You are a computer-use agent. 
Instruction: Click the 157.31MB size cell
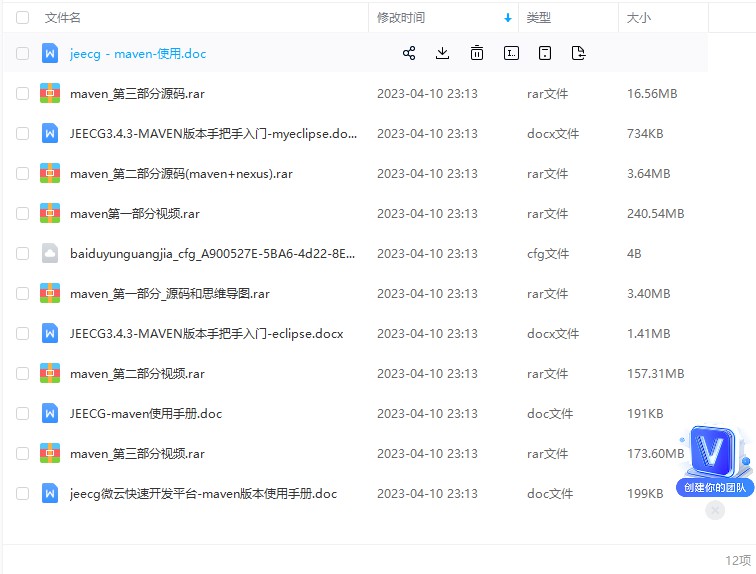tap(655, 374)
